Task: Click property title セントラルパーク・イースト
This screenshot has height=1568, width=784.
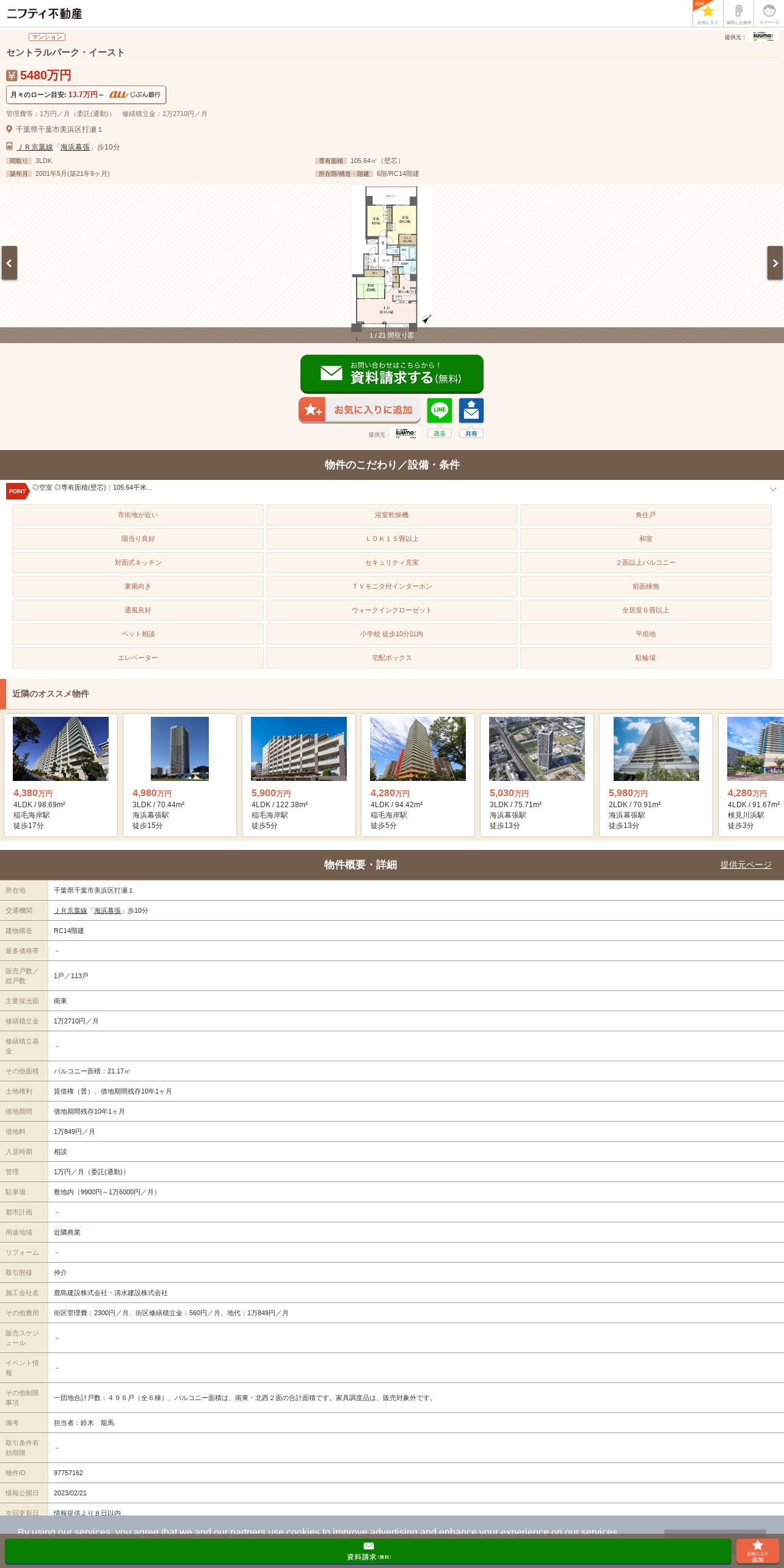Action: (65, 53)
